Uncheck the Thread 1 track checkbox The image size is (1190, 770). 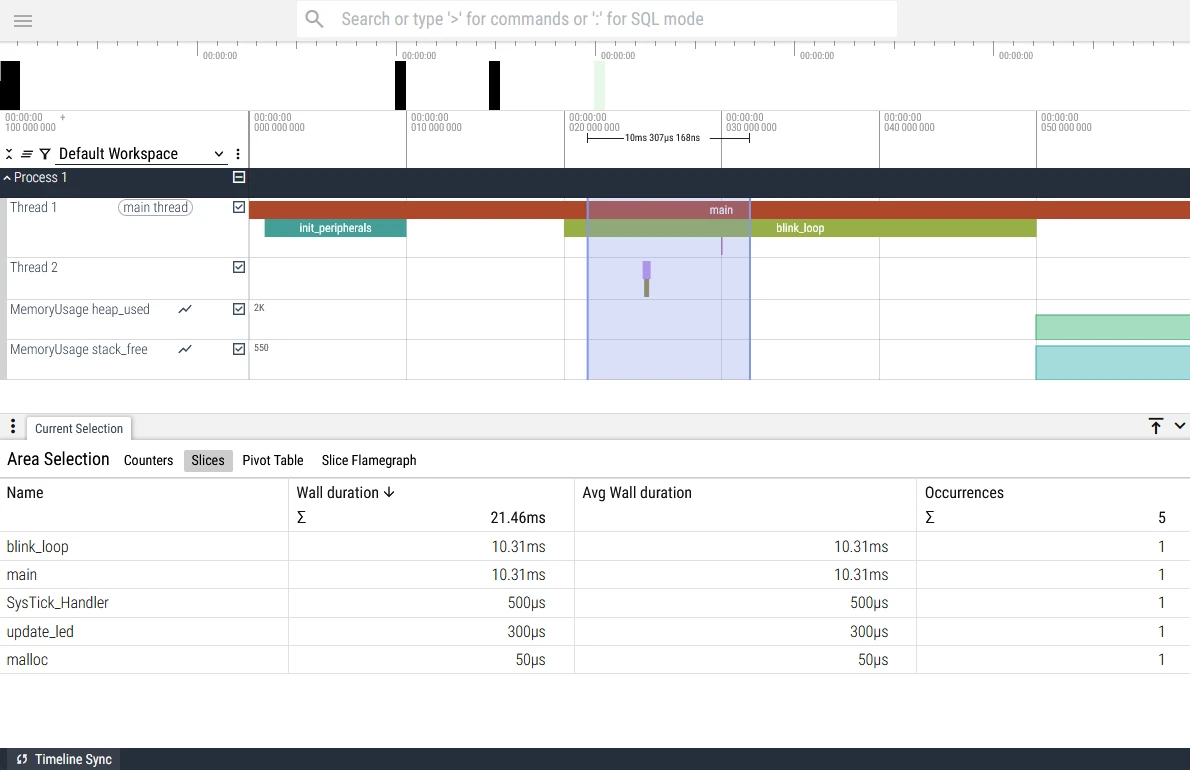[238, 208]
